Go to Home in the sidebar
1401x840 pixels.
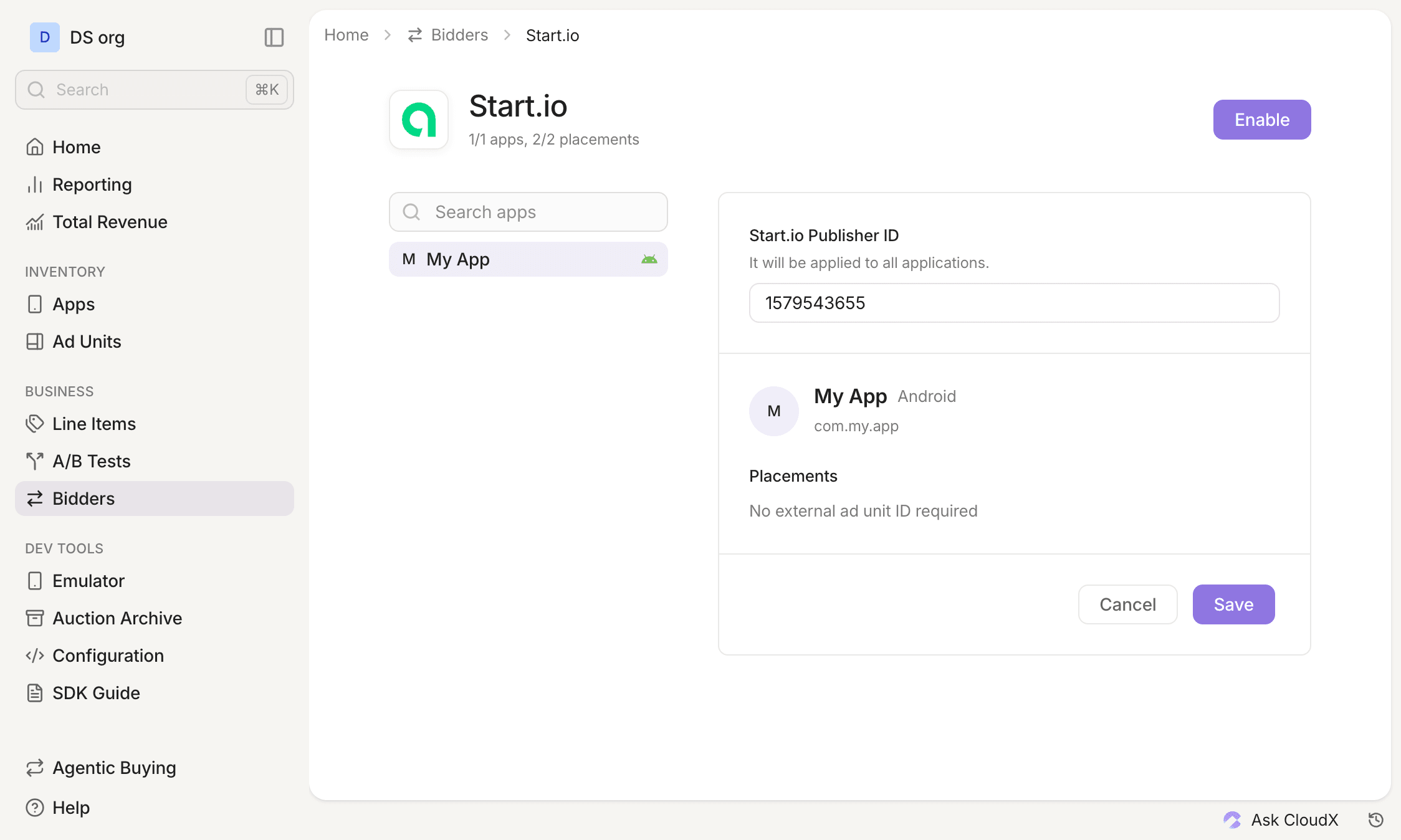(155, 147)
